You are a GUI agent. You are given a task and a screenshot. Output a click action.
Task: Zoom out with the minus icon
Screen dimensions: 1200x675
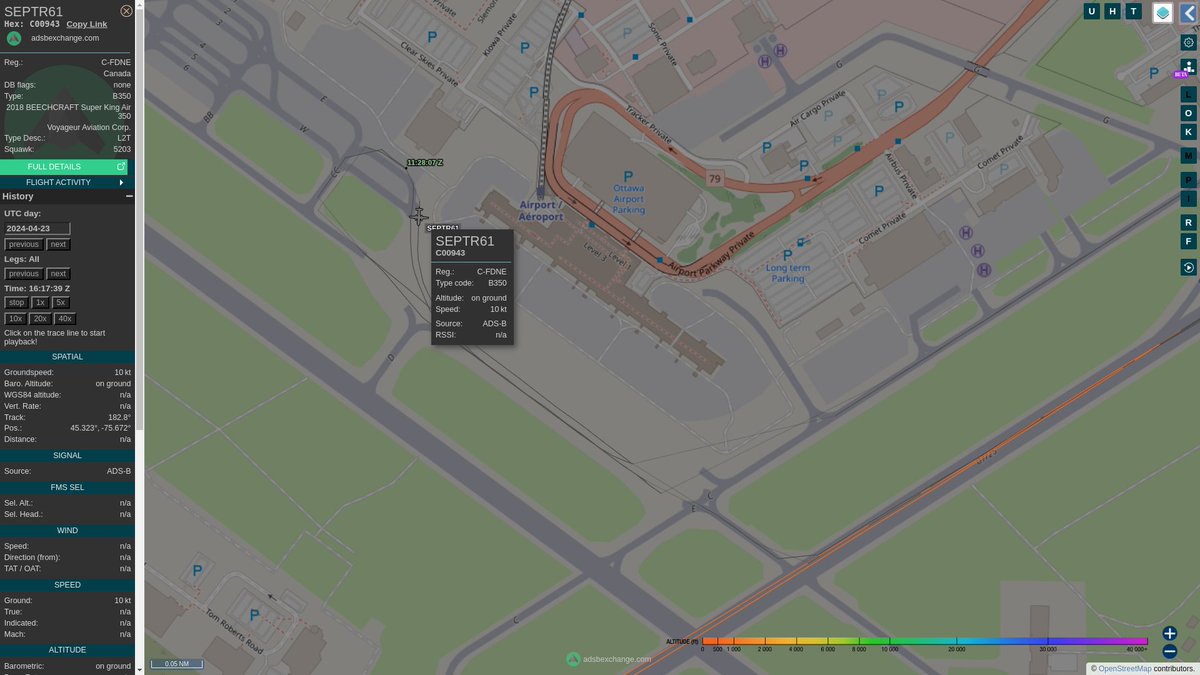[1170, 652]
